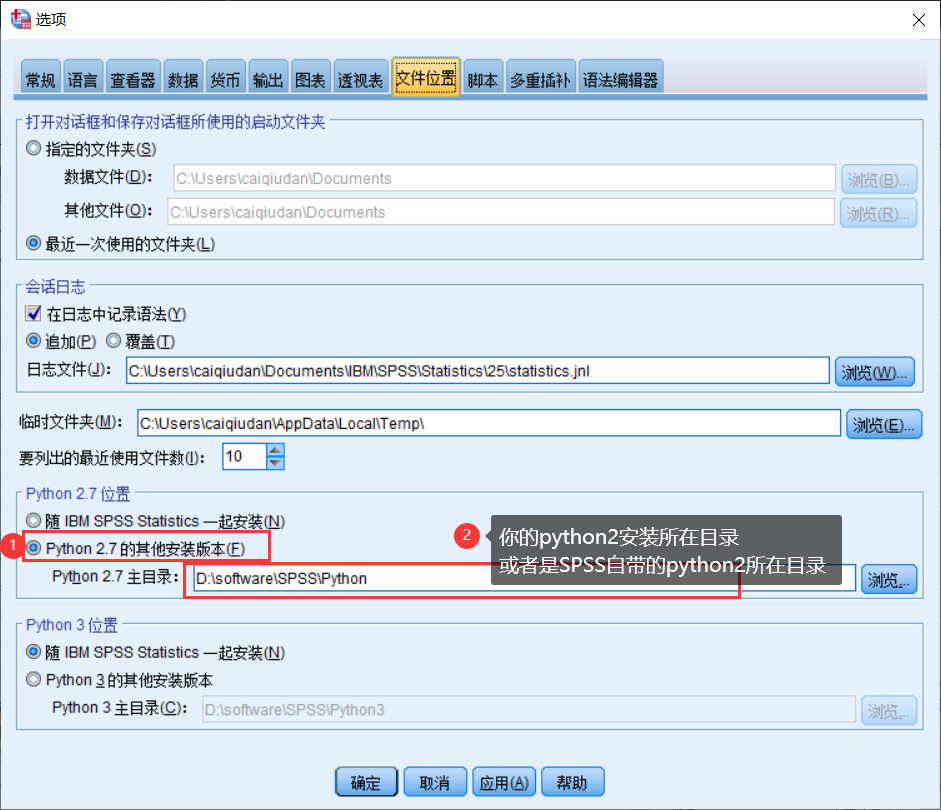
Task: Click 浏览(W) next to journal file
Action: (875, 371)
